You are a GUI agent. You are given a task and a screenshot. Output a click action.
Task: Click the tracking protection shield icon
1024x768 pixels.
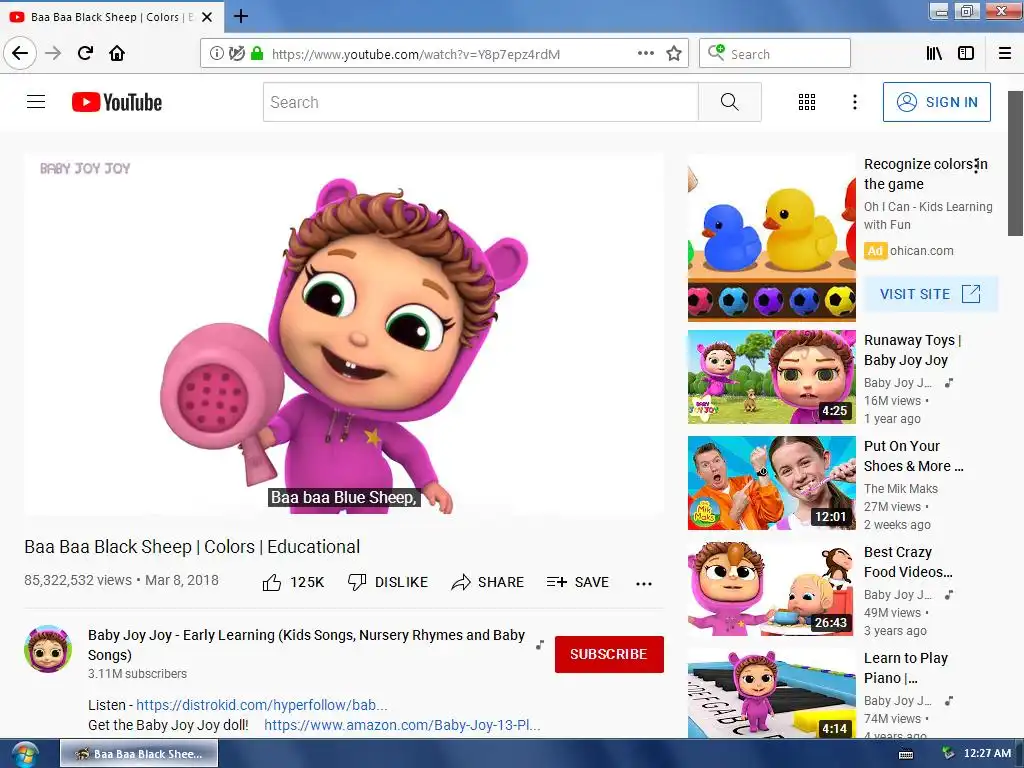236,54
